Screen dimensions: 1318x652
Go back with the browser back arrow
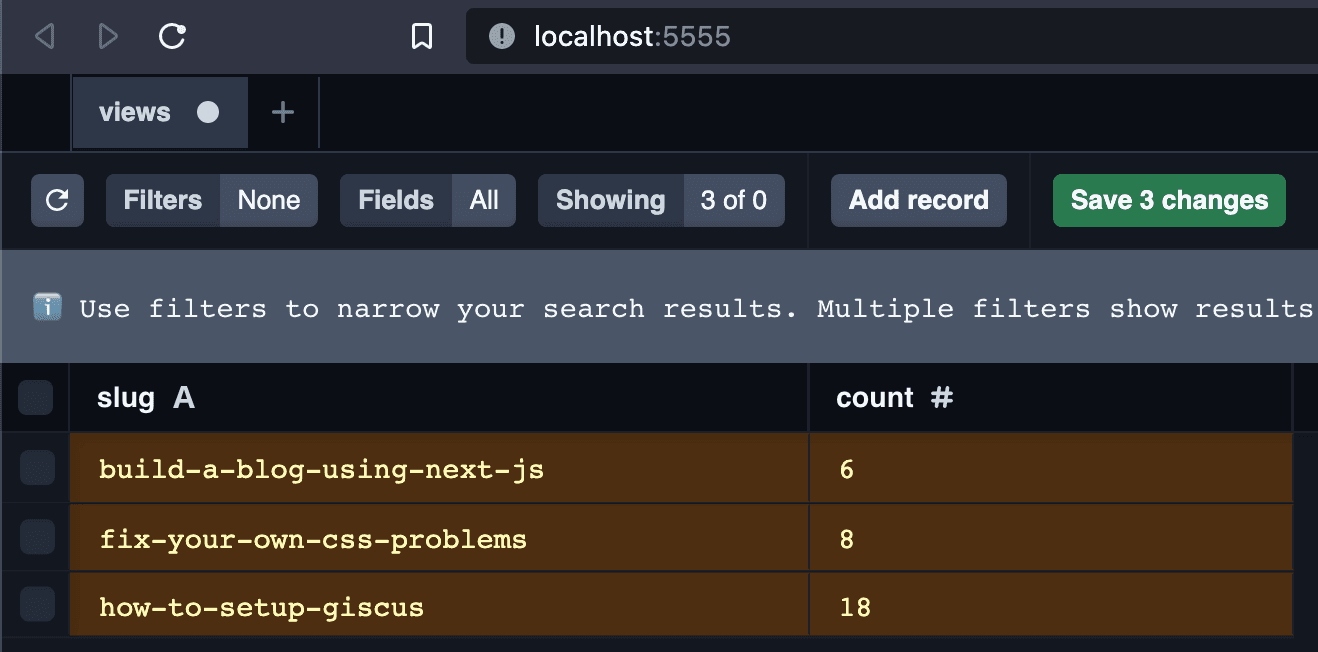pos(44,37)
